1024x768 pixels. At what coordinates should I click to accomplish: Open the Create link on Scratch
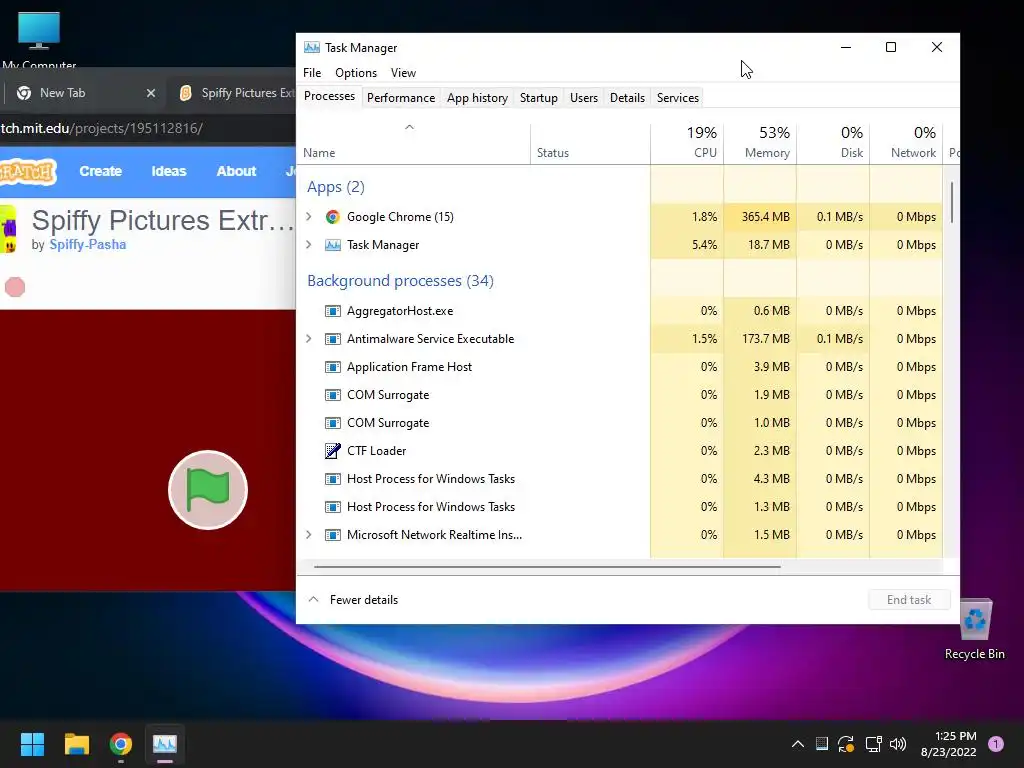pyautogui.click(x=101, y=171)
